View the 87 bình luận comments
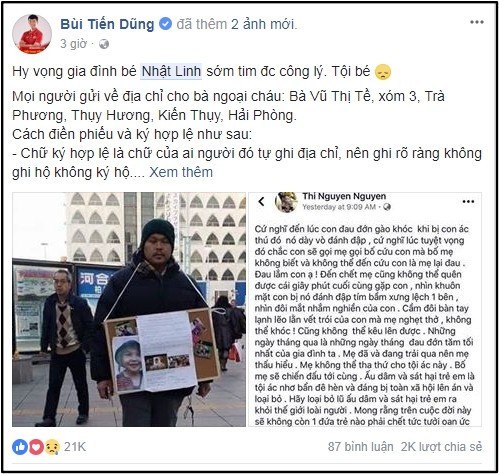The image size is (499, 474). (360, 447)
